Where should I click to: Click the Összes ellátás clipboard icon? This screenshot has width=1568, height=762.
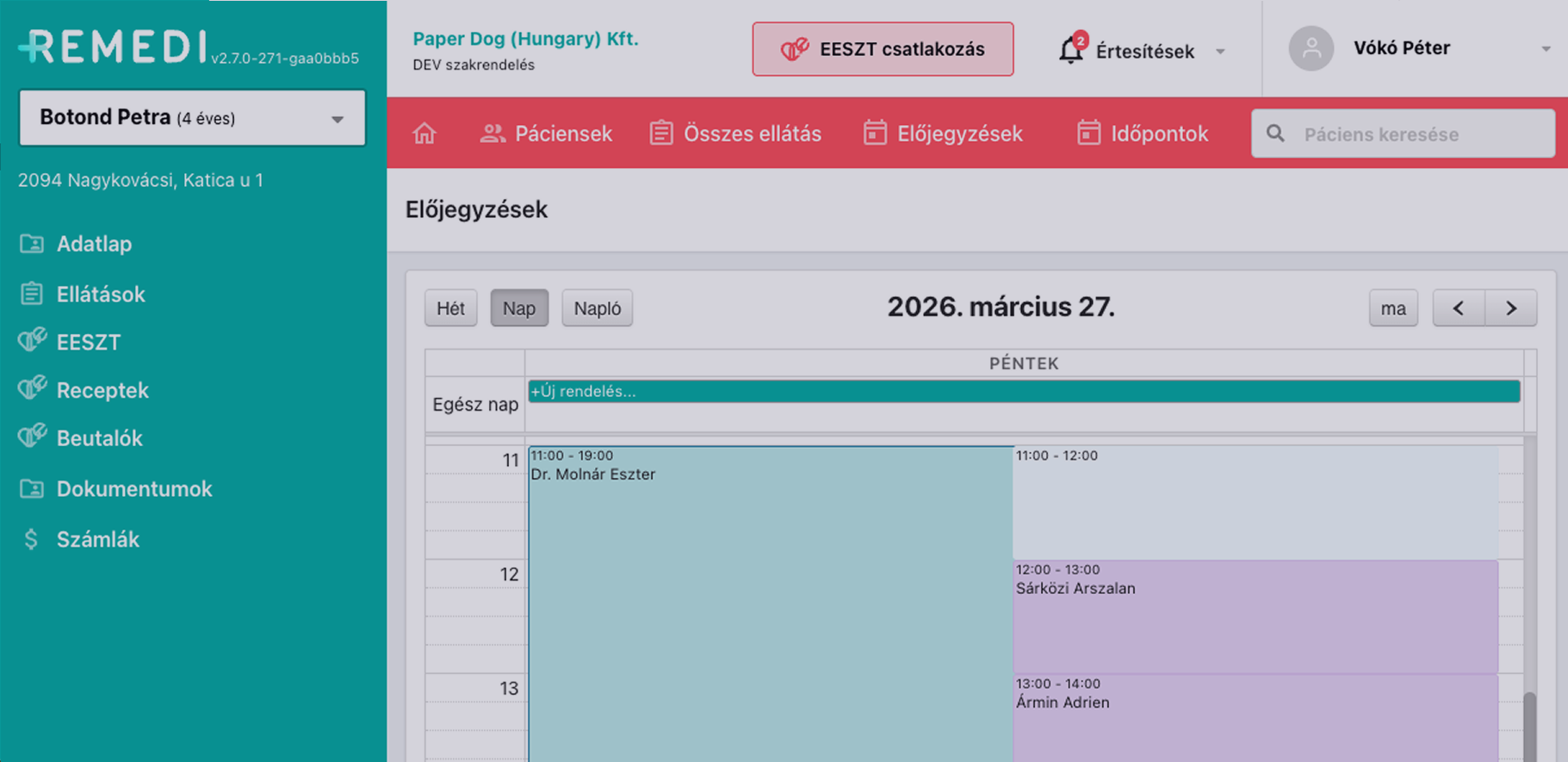[x=661, y=133]
